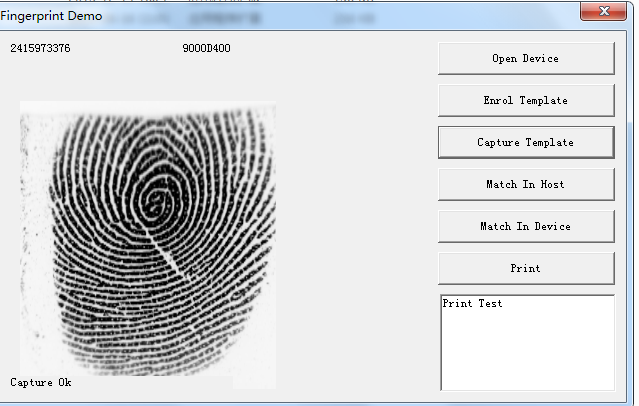Click the Fingerprint Demo title bar text

pos(51,16)
